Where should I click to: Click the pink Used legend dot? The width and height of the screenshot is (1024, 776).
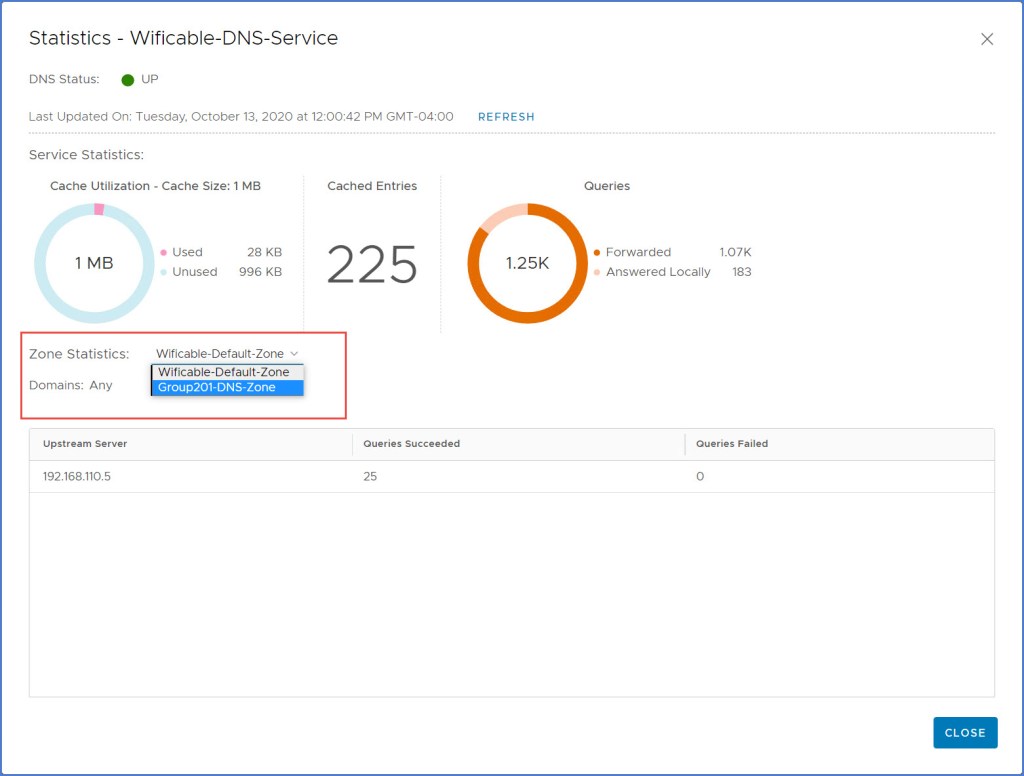(164, 253)
